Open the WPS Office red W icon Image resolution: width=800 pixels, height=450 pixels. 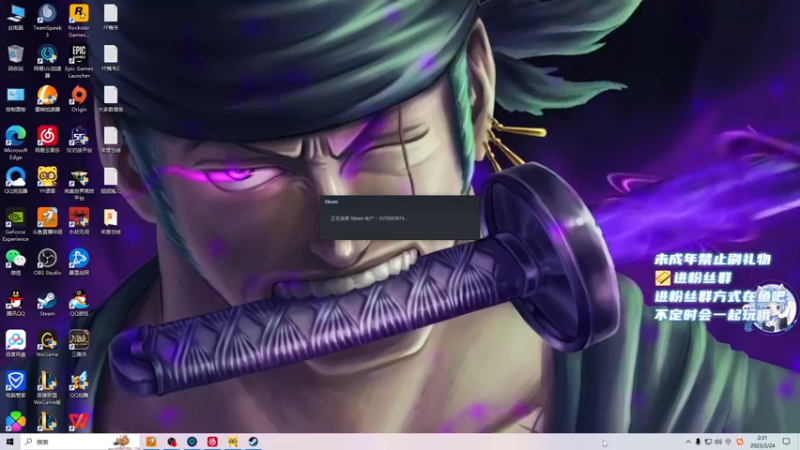[79, 421]
